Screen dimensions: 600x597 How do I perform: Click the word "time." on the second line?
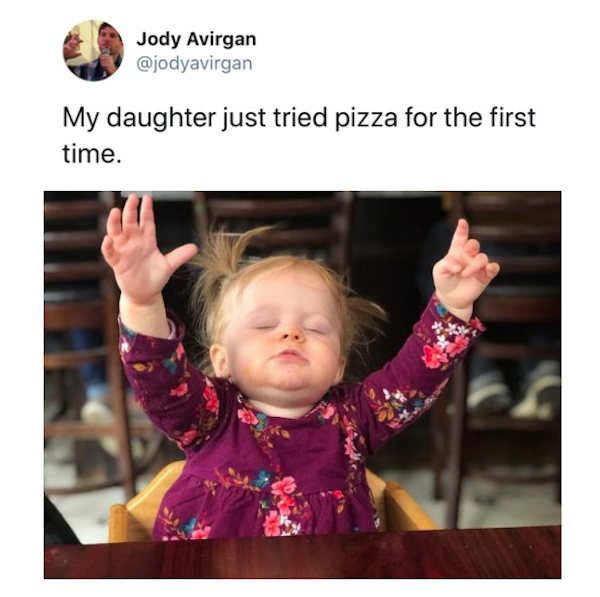pyautogui.click(x=92, y=154)
